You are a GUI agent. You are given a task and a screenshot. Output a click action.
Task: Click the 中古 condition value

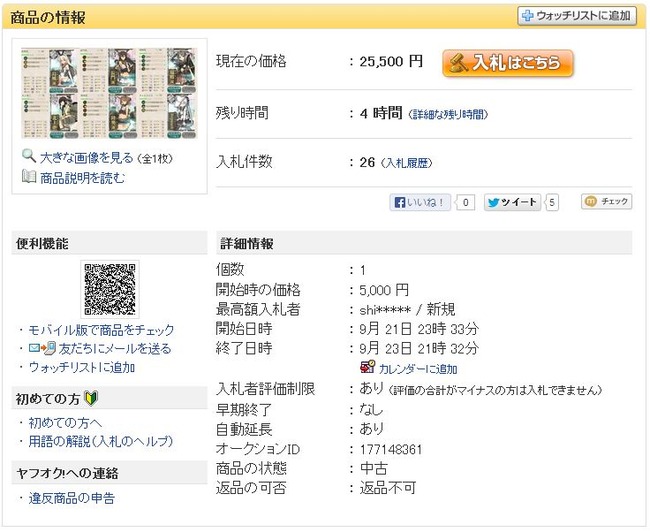pyautogui.click(x=374, y=469)
